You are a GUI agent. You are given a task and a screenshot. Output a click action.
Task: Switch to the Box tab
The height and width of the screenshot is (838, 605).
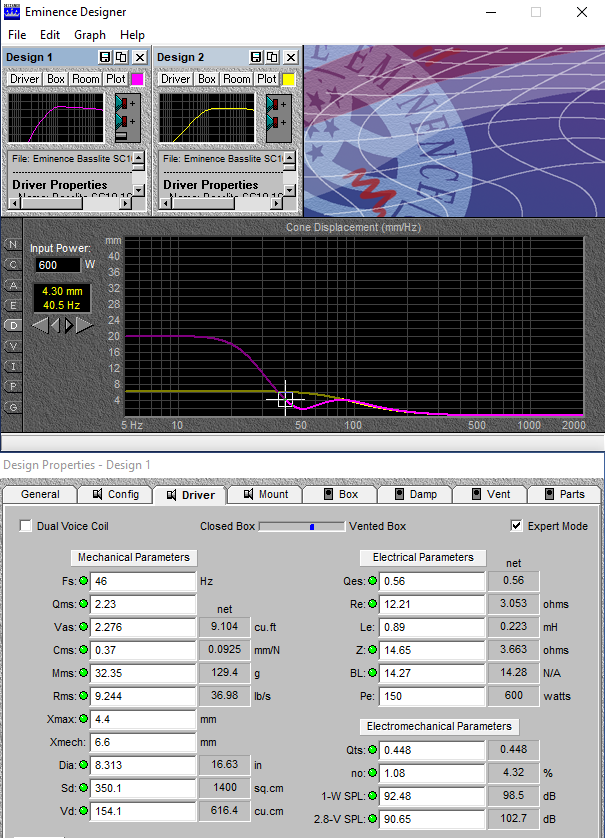coord(340,494)
